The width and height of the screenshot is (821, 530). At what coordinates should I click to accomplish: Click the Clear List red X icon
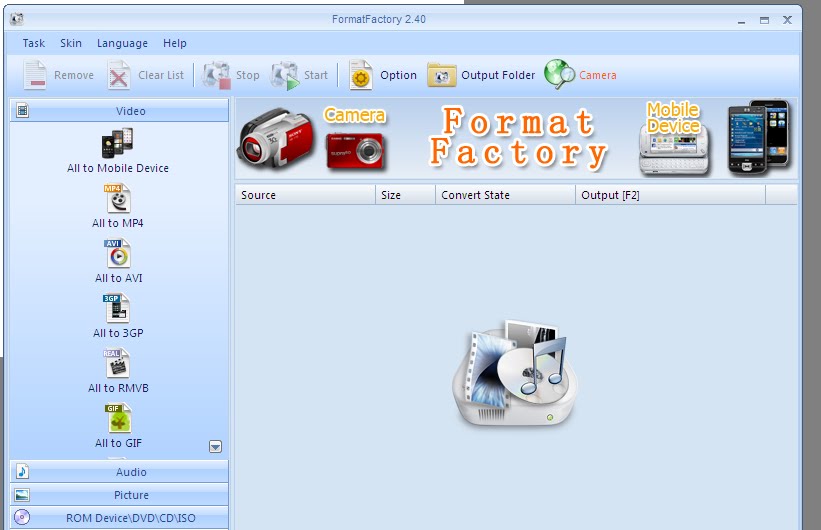[119, 75]
